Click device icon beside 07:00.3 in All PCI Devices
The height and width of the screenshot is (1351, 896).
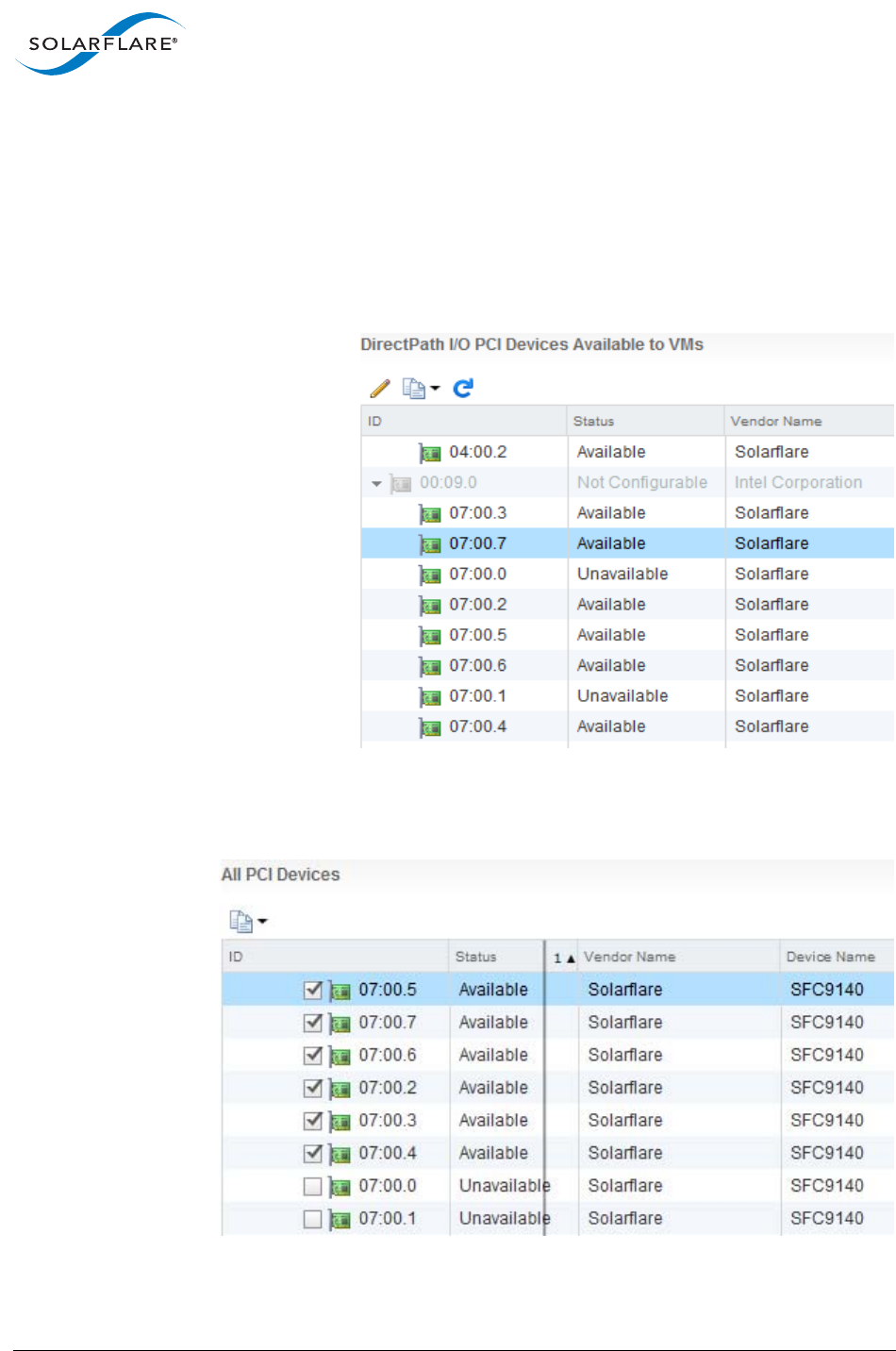[340, 1122]
